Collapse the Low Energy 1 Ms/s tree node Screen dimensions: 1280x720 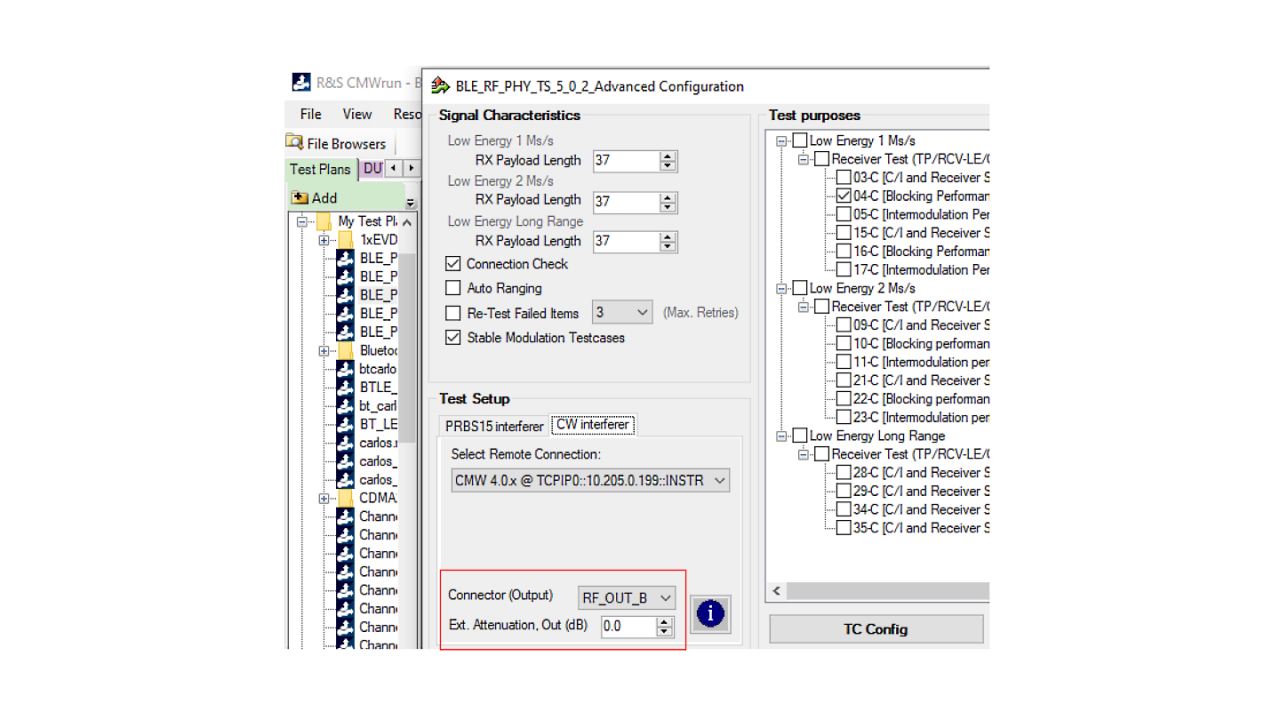(781, 141)
